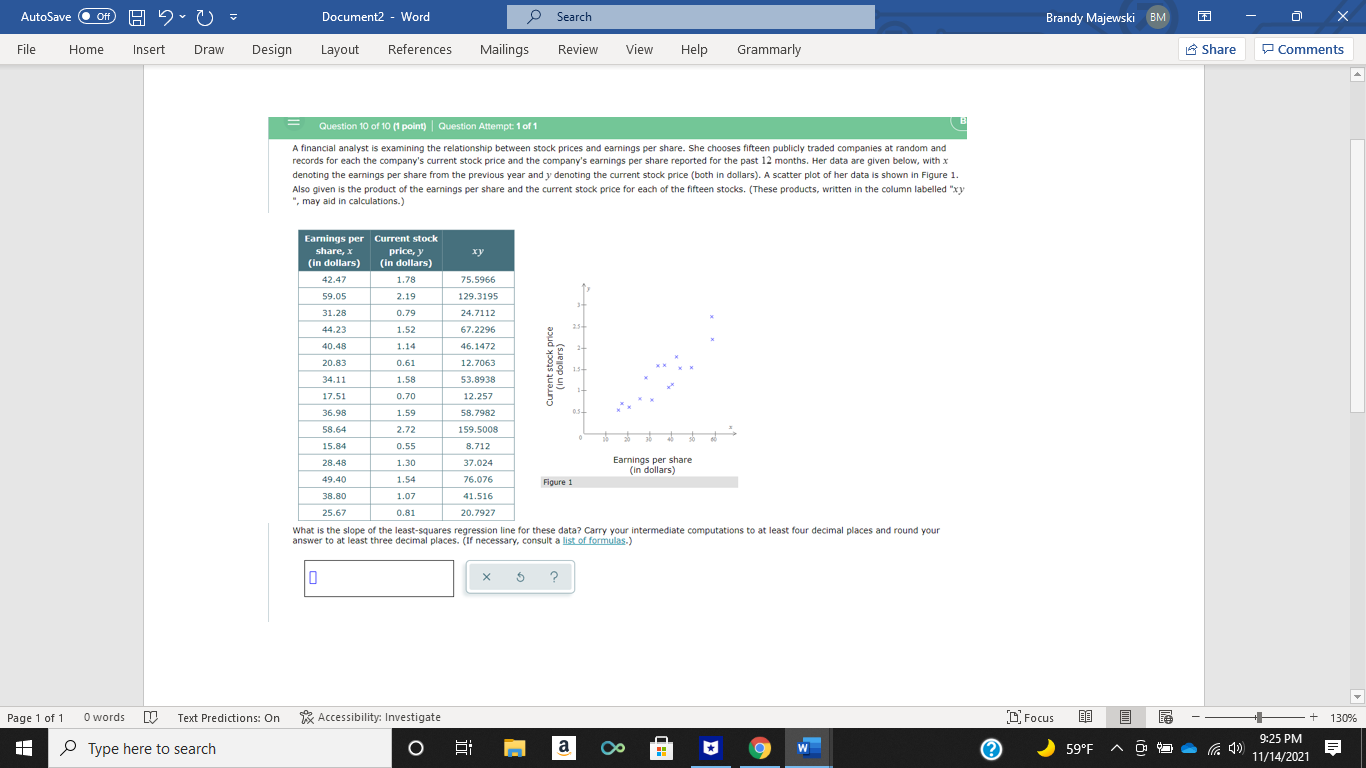
Task: Open the Layout ribbon tab
Action: tap(340, 49)
